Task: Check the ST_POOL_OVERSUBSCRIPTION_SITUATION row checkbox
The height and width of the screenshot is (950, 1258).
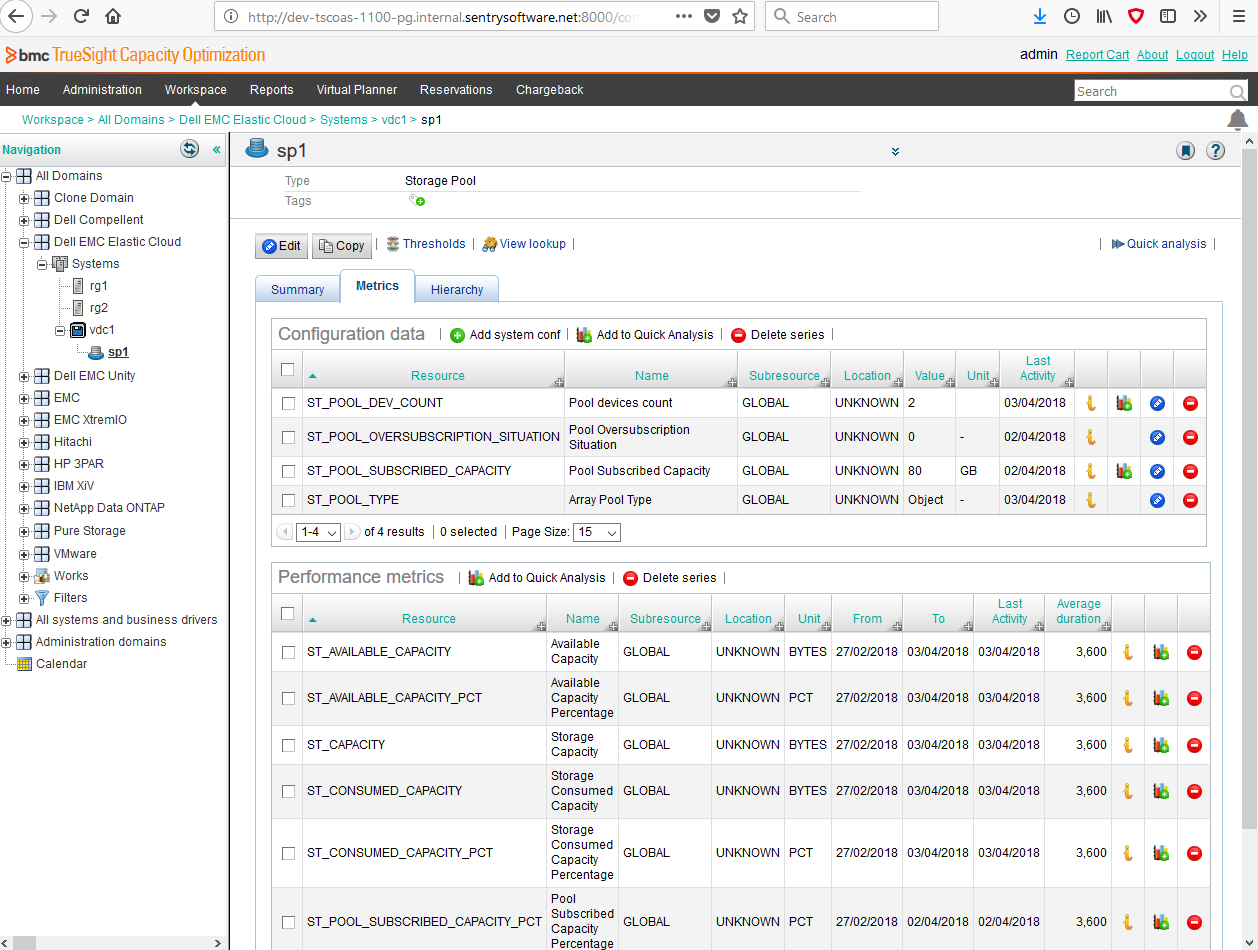Action: click(x=288, y=437)
